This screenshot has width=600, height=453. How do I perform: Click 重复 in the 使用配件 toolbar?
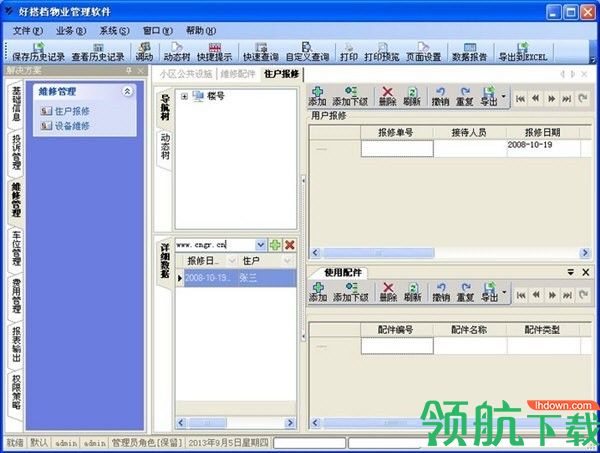pos(465,292)
